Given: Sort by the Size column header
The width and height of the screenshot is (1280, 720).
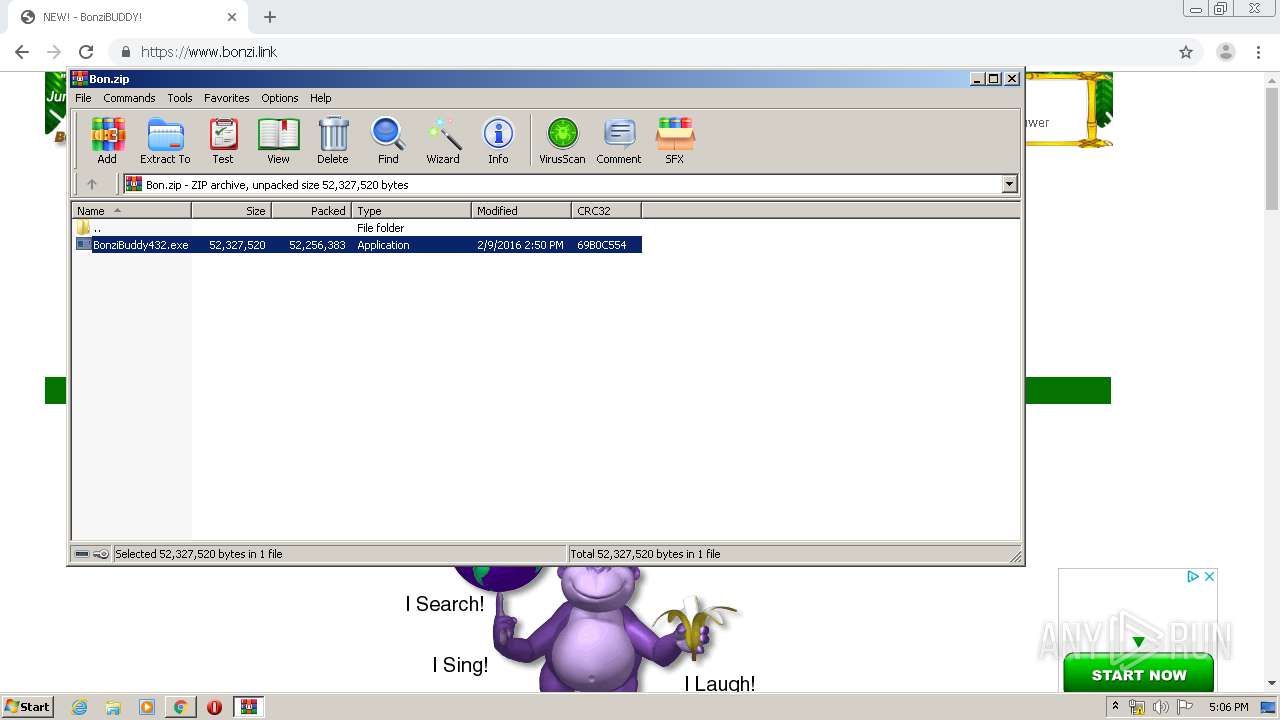Looking at the screenshot, I should [x=231, y=211].
